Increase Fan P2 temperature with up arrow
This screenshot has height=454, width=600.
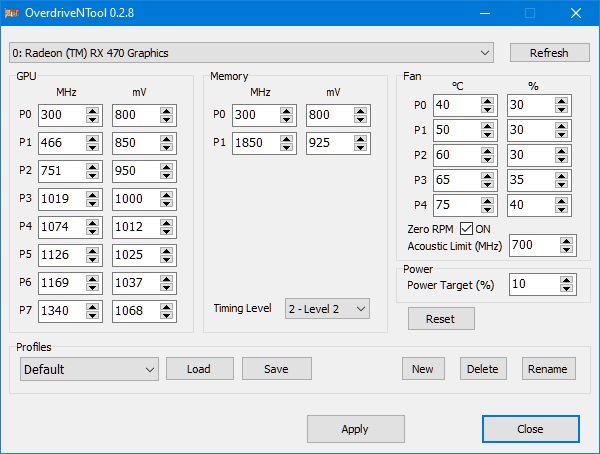click(x=488, y=151)
